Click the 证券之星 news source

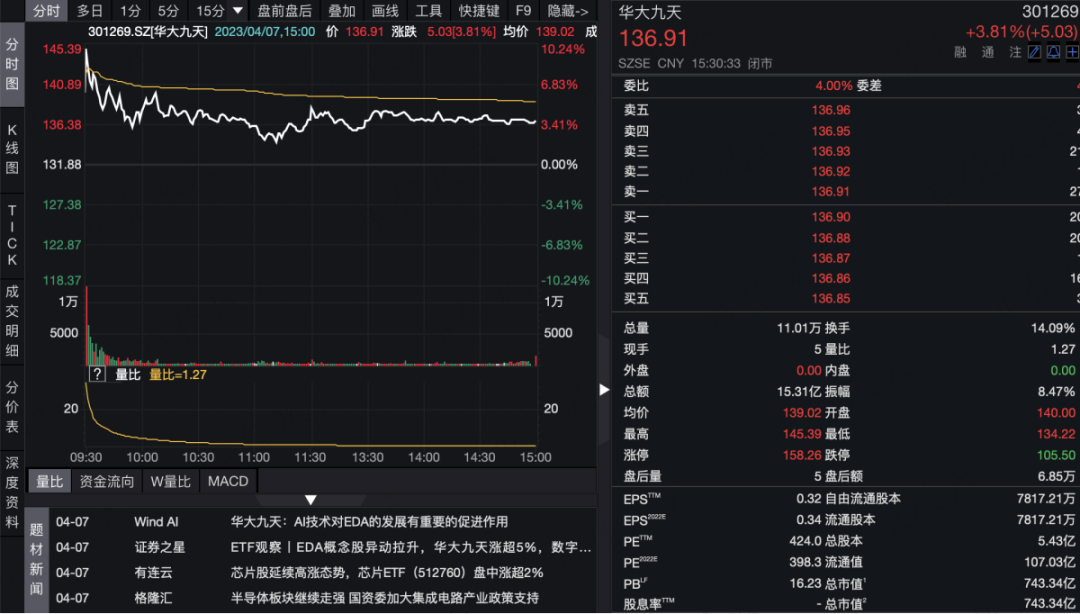[160, 547]
